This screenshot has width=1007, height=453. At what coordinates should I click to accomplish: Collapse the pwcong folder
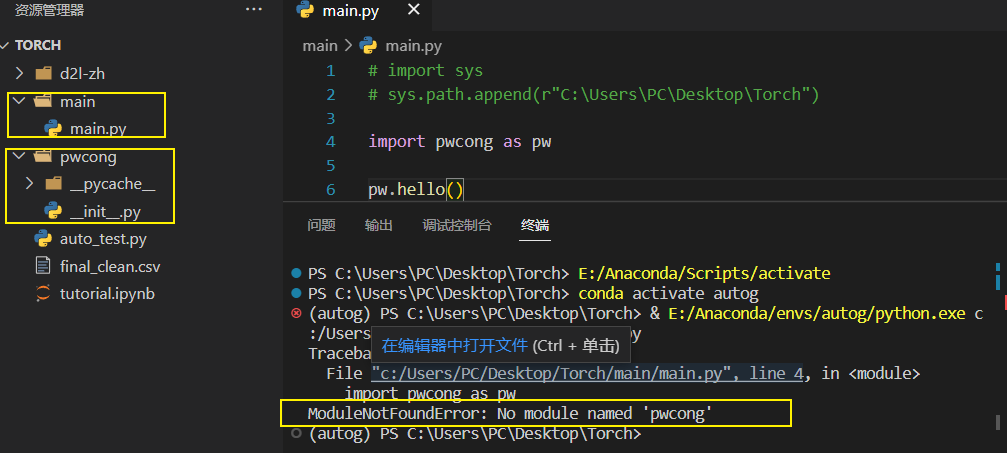coord(19,156)
